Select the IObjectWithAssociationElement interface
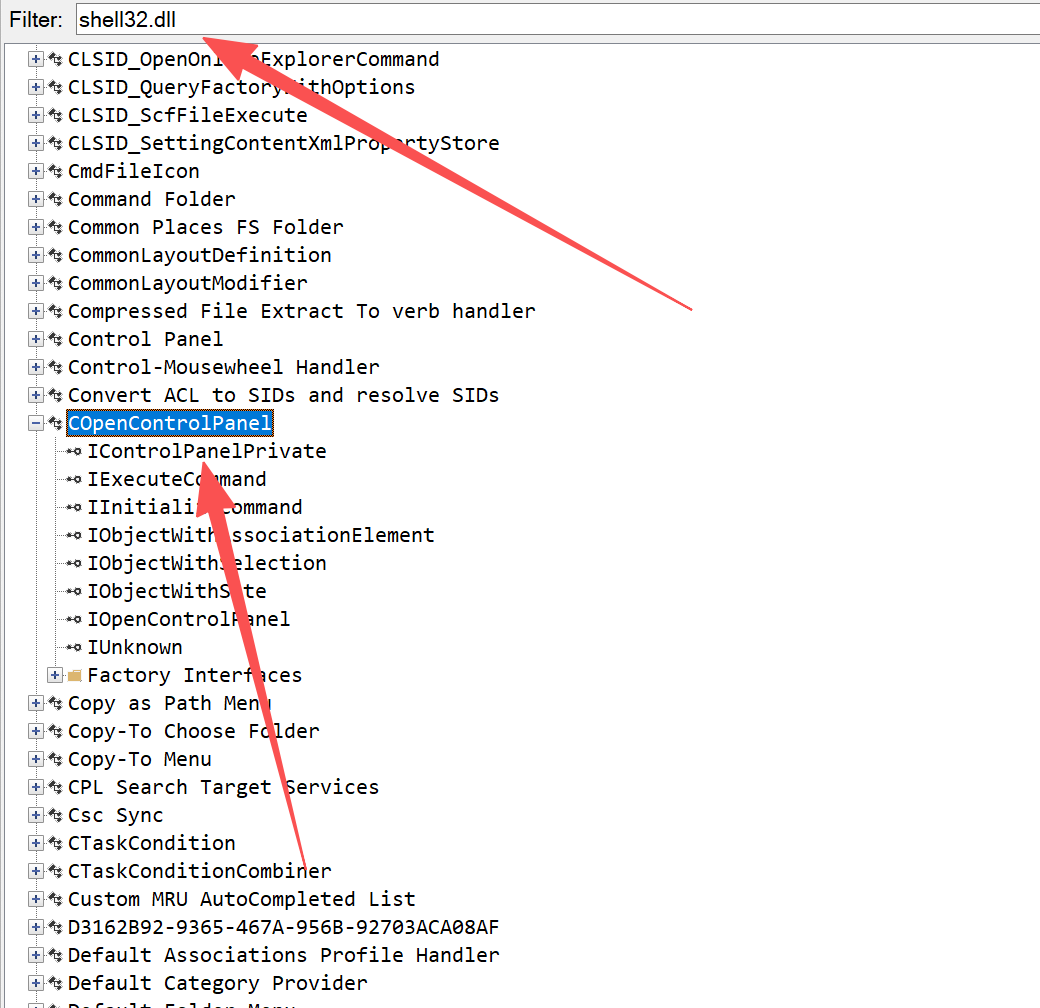 point(260,535)
